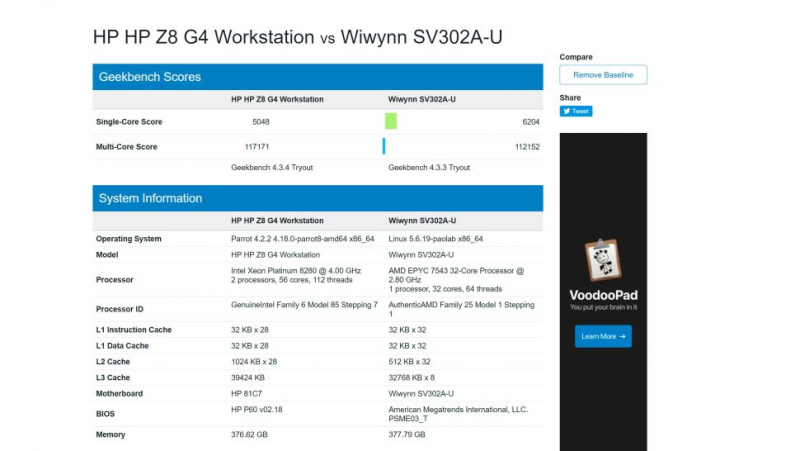Click Geekbench 4.3.3 Tryout text

tap(429, 167)
